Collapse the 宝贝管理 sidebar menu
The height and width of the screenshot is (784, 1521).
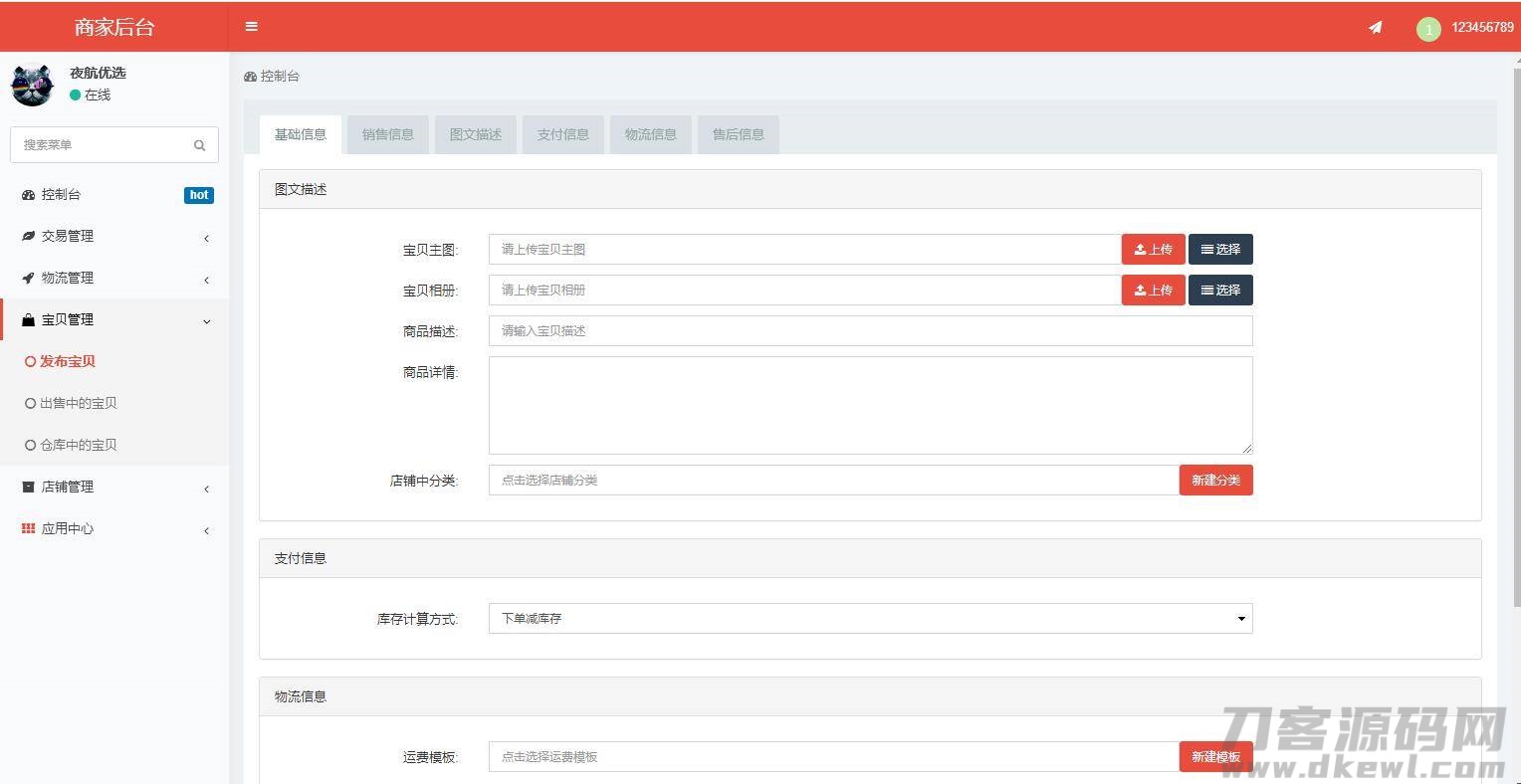[x=114, y=320]
